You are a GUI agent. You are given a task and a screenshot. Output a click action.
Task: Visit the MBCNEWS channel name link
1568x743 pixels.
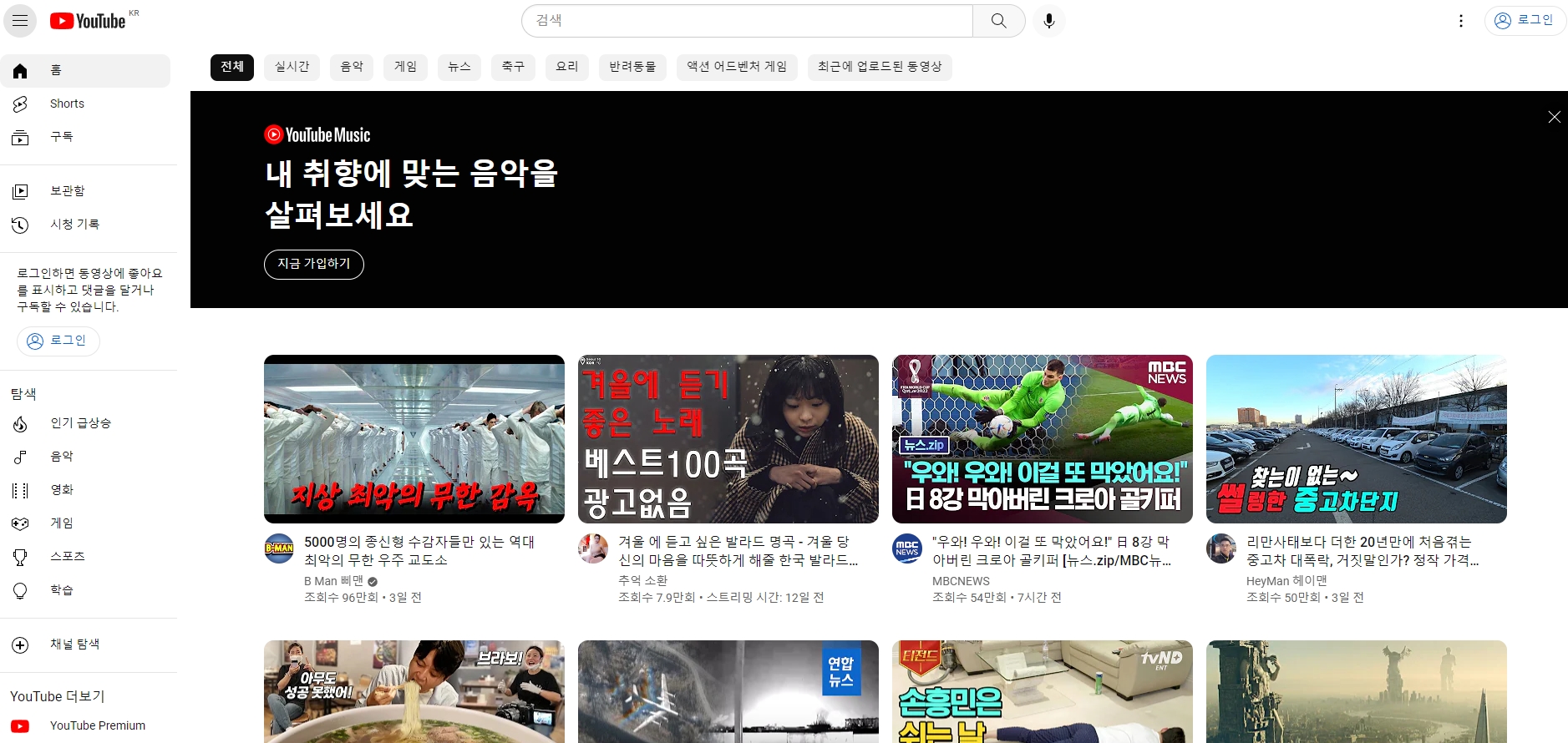click(x=961, y=581)
